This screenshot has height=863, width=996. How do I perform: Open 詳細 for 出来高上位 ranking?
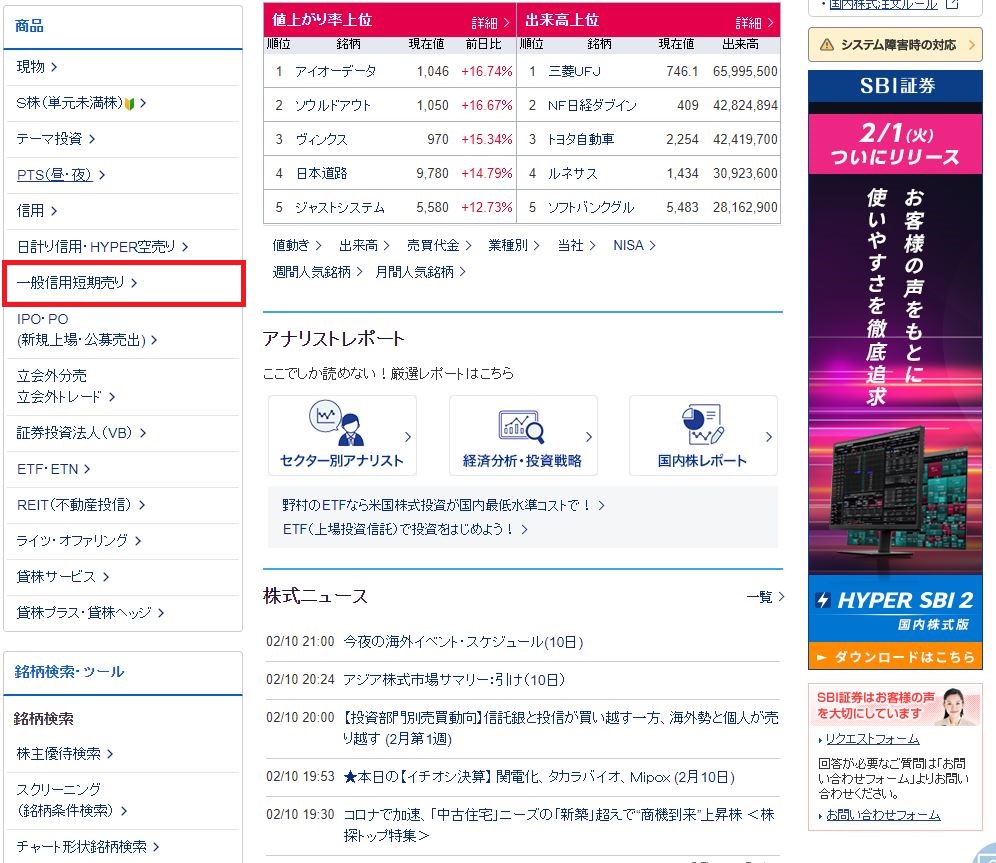click(755, 23)
